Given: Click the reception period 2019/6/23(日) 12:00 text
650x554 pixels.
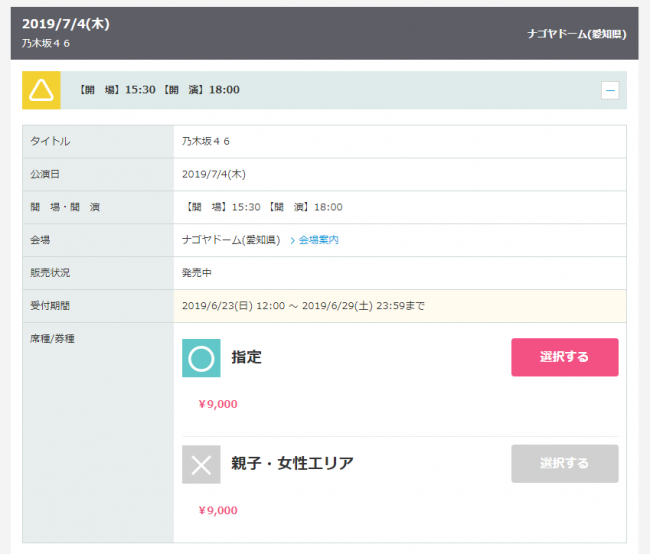Looking at the screenshot, I should point(303,306).
